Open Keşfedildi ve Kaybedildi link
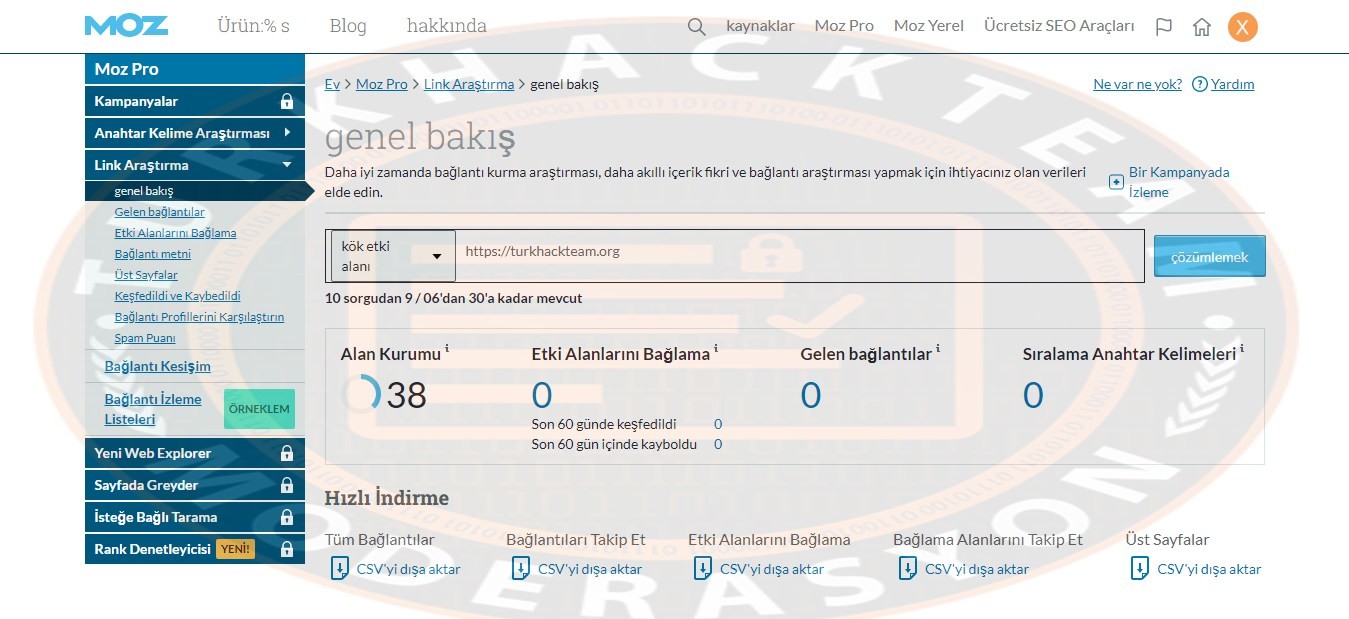 (178, 296)
